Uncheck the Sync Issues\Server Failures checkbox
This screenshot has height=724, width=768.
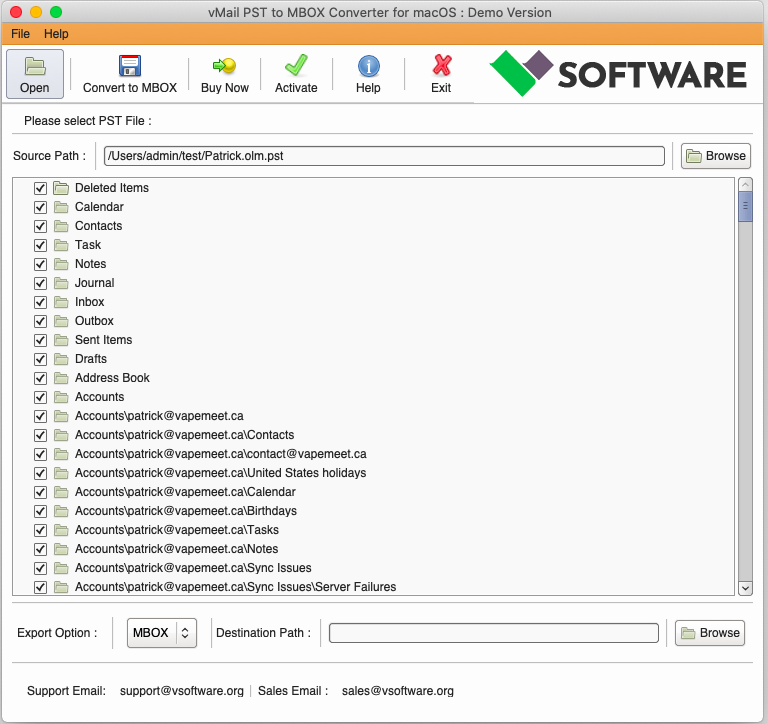pyautogui.click(x=40, y=587)
